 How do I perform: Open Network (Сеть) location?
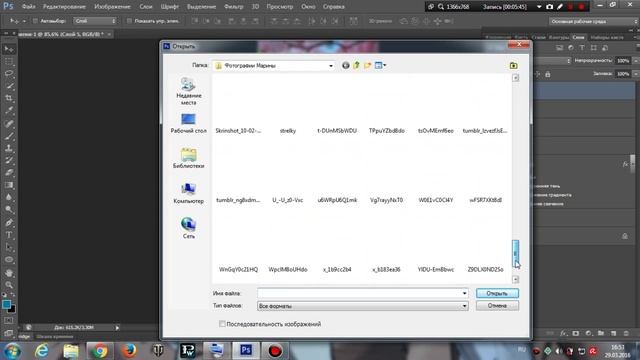(x=188, y=229)
